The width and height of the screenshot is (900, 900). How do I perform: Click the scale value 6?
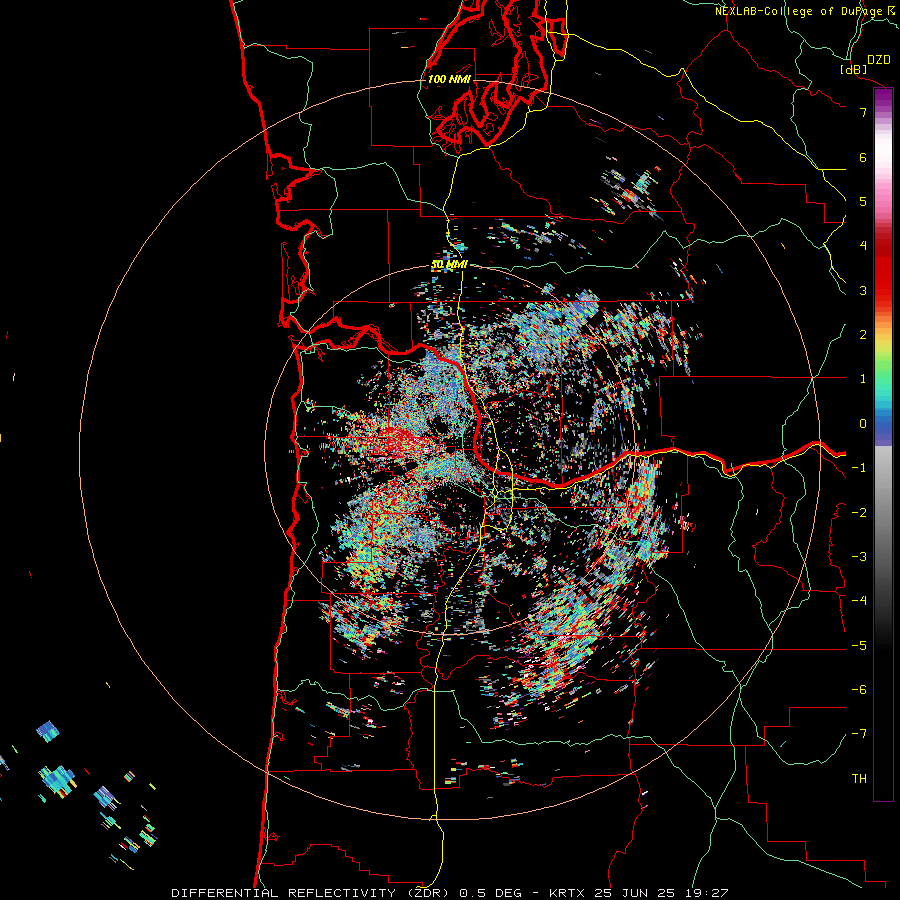click(x=863, y=157)
